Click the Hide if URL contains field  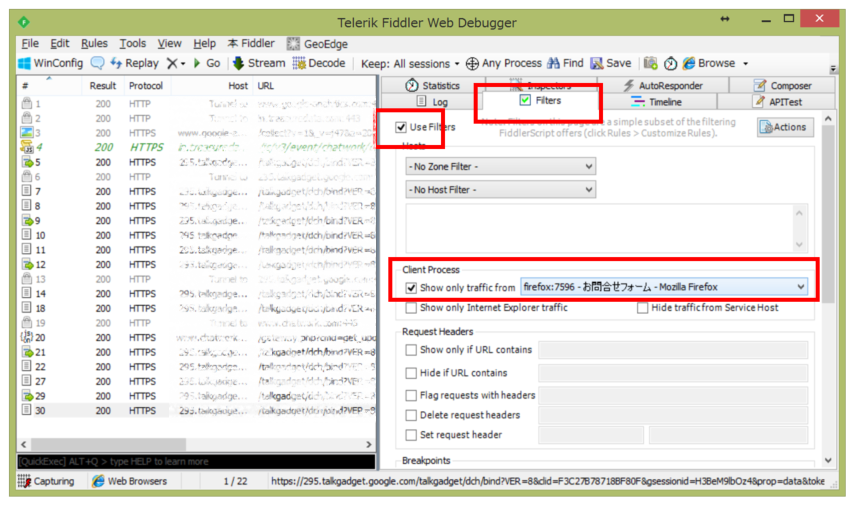pyautogui.click(x=673, y=373)
